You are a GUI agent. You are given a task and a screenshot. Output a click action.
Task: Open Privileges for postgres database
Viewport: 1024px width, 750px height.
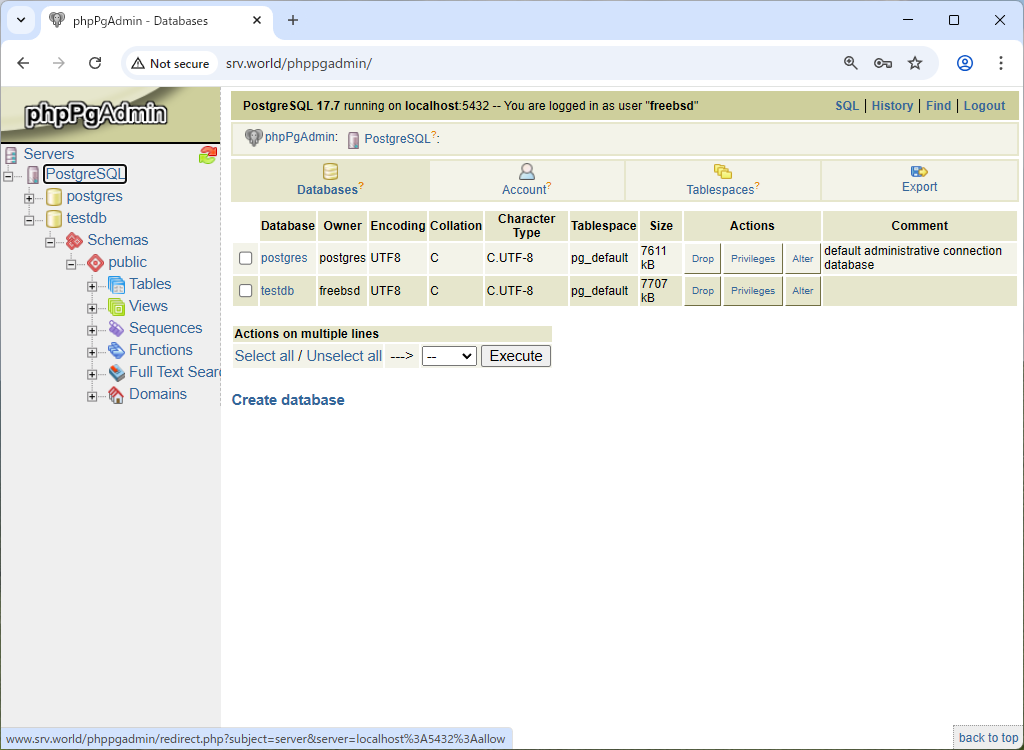[753, 259]
